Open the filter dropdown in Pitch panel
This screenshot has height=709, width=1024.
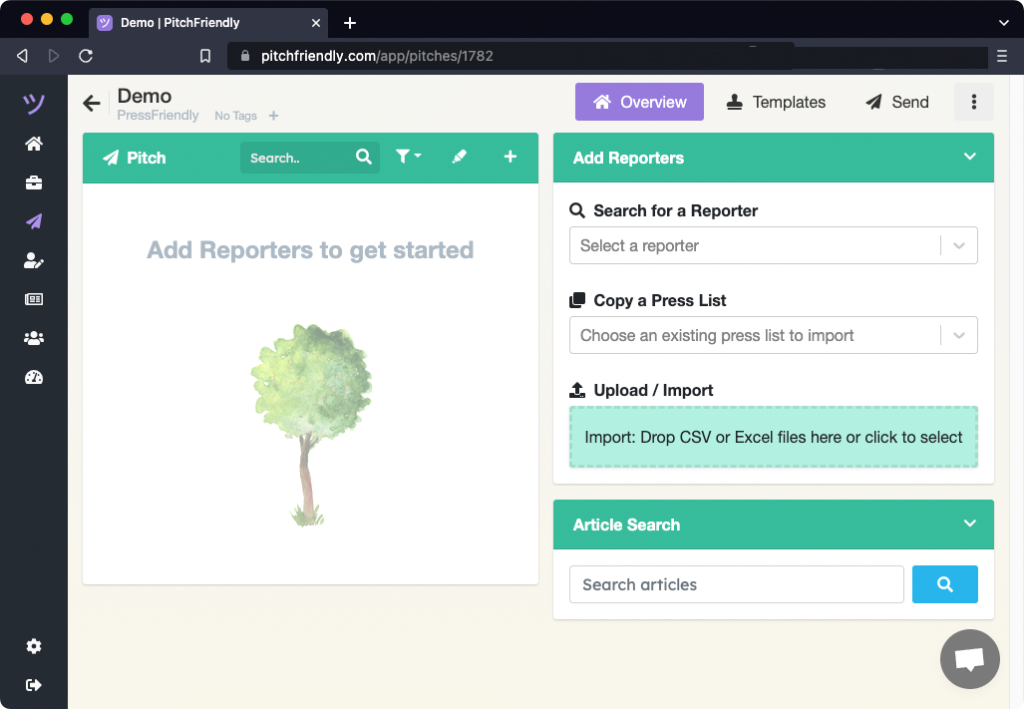click(x=407, y=157)
